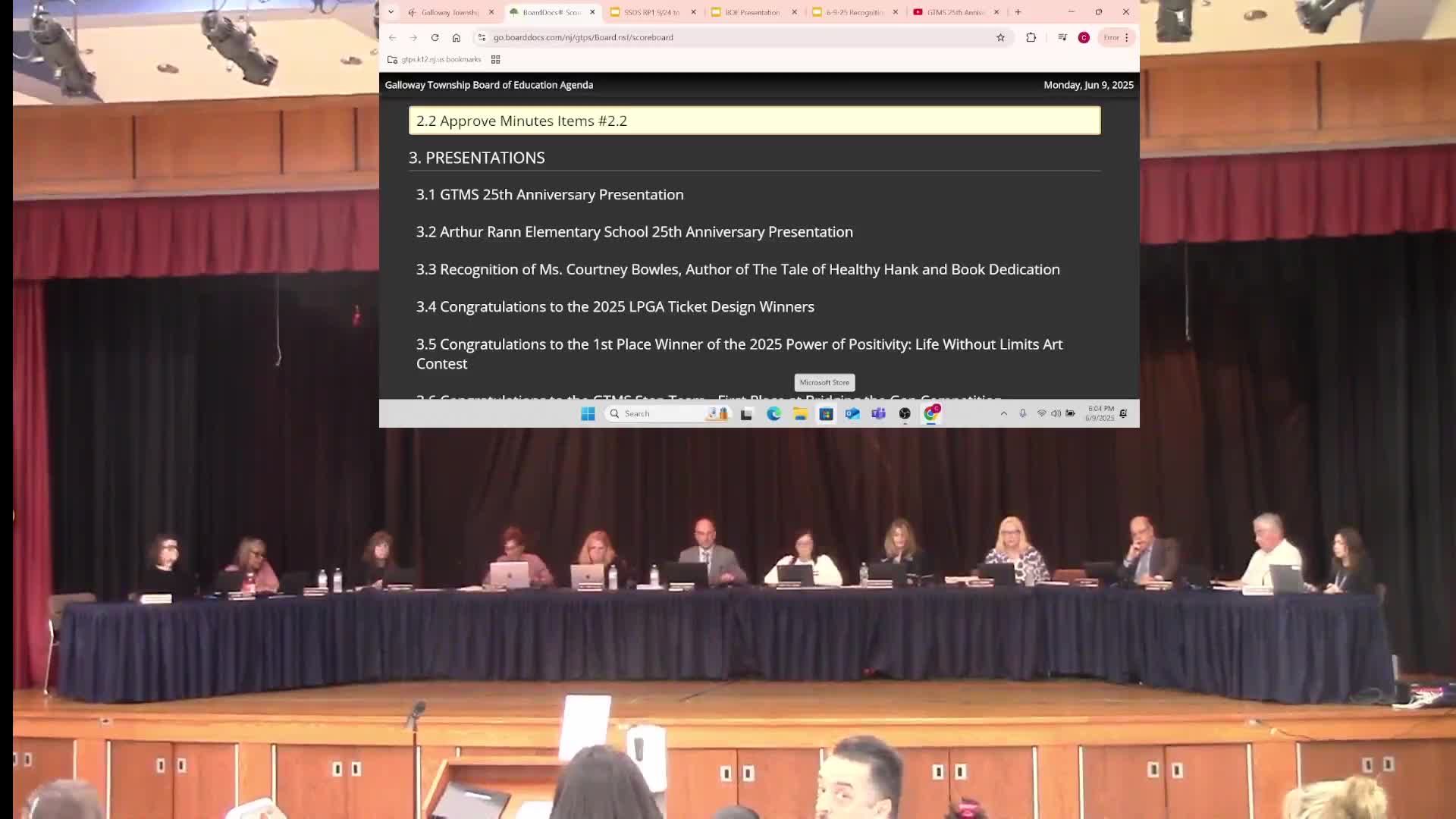Open the Chrome extensions puzzle icon
The width and height of the screenshot is (1456, 819).
coord(1031,37)
